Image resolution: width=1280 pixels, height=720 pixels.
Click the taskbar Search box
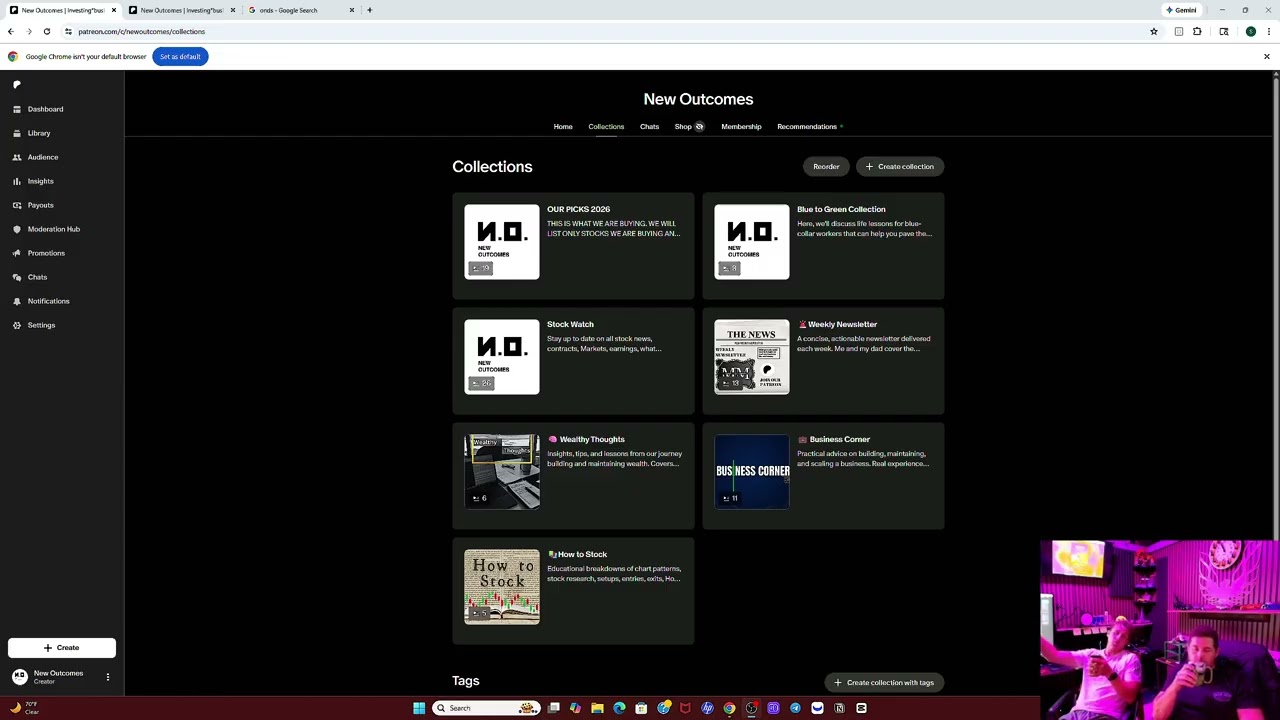click(x=486, y=708)
